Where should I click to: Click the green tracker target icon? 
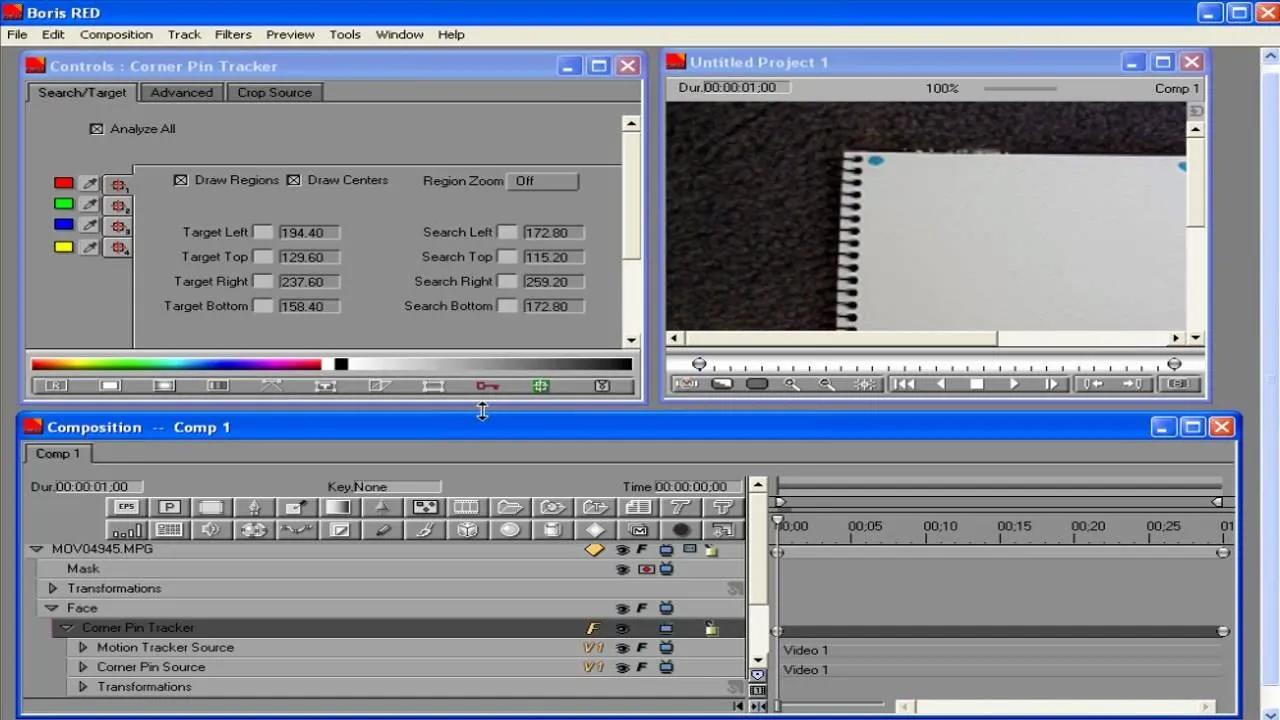tap(541, 386)
